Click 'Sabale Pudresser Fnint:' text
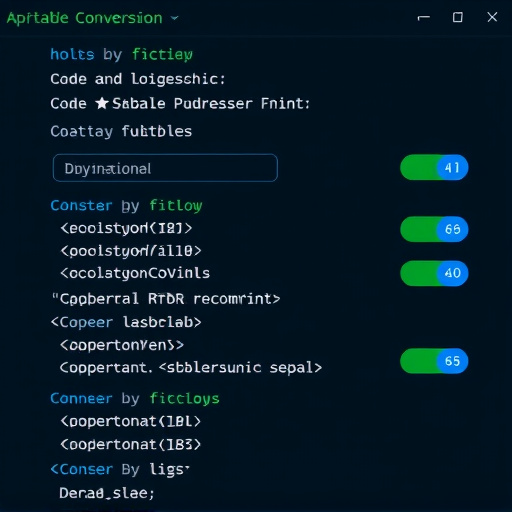512x512 pixels. click(x=211, y=104)
